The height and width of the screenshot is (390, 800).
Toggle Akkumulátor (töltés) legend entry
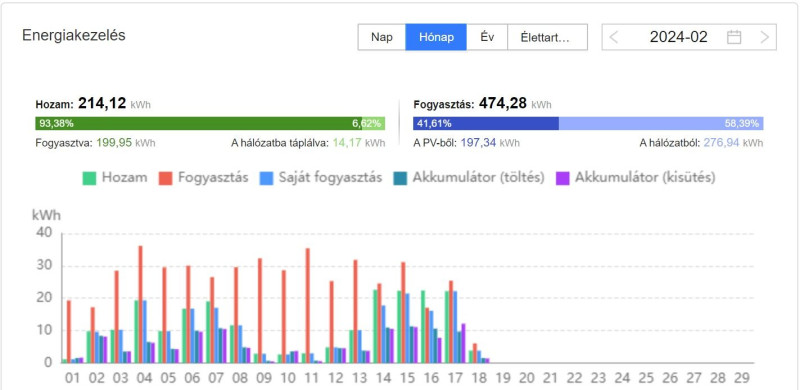(x=469, y=178)
